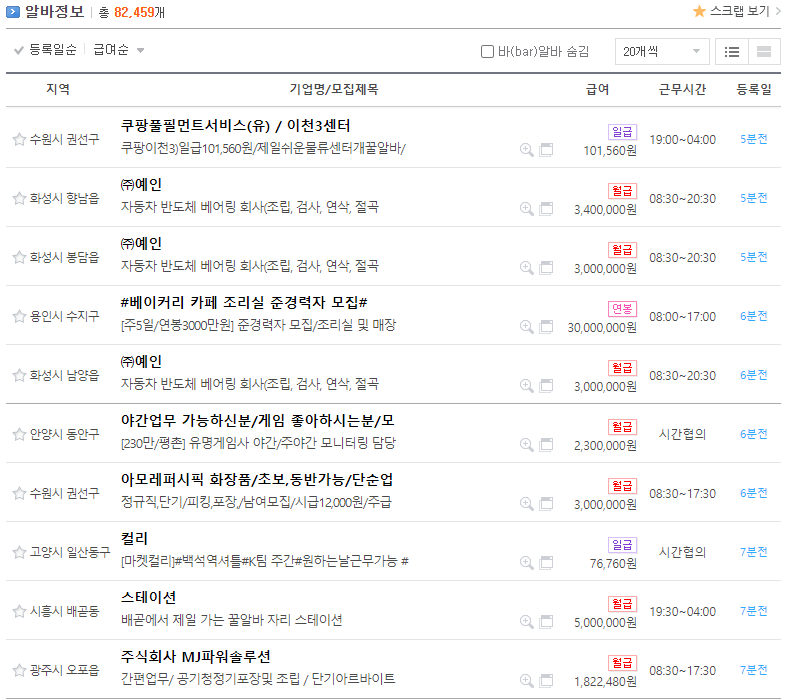The width and height of the screenshot is (785, 700).
Task: Open magnifier preview for MJ파워솔루션 listing
Action: tap(527, 681)
